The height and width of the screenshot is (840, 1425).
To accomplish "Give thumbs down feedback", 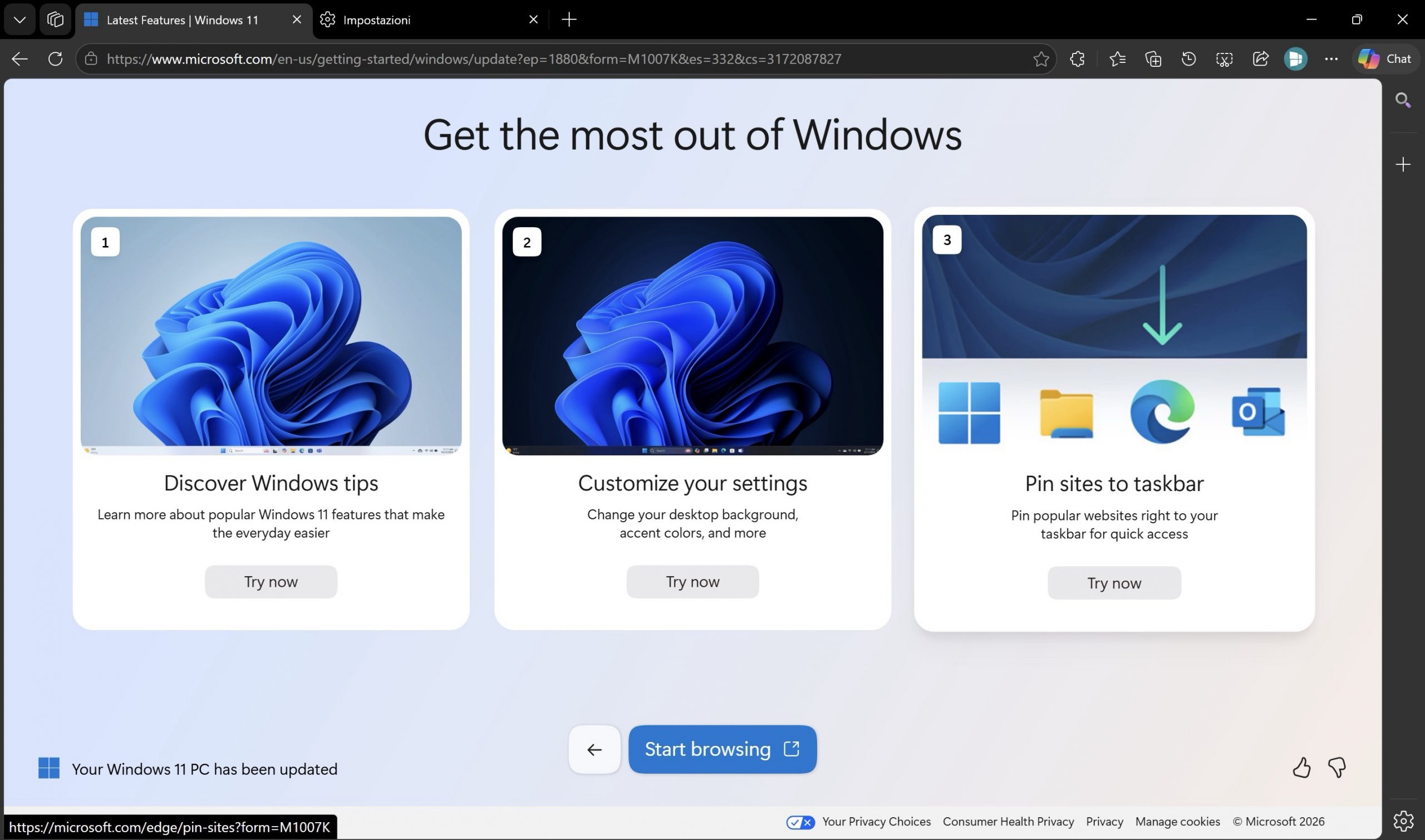I will (x=1336, y=768).
